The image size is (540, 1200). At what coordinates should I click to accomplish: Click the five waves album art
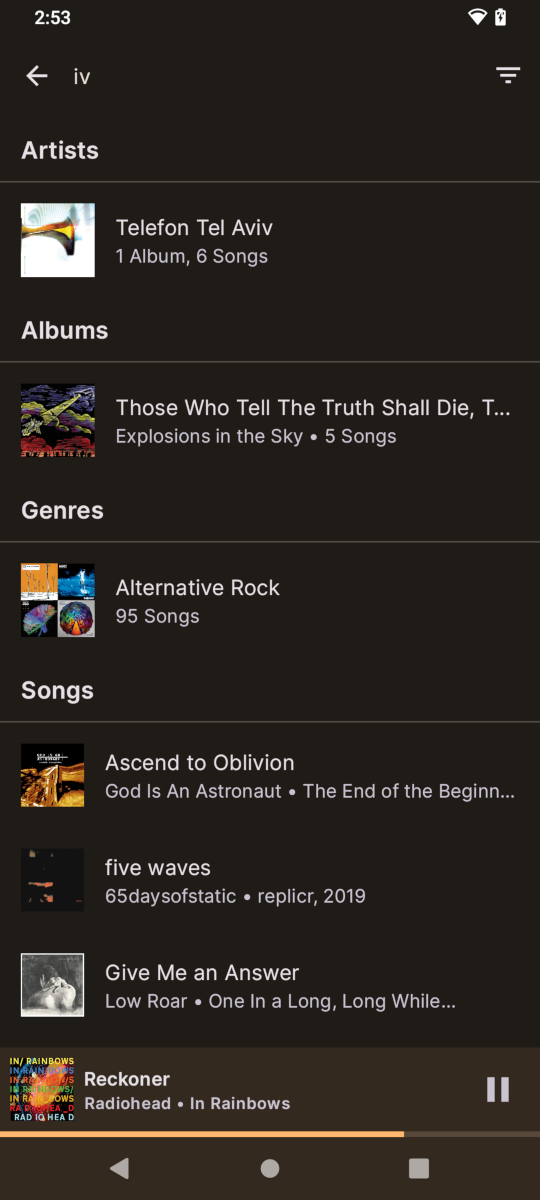pos(52,880)
